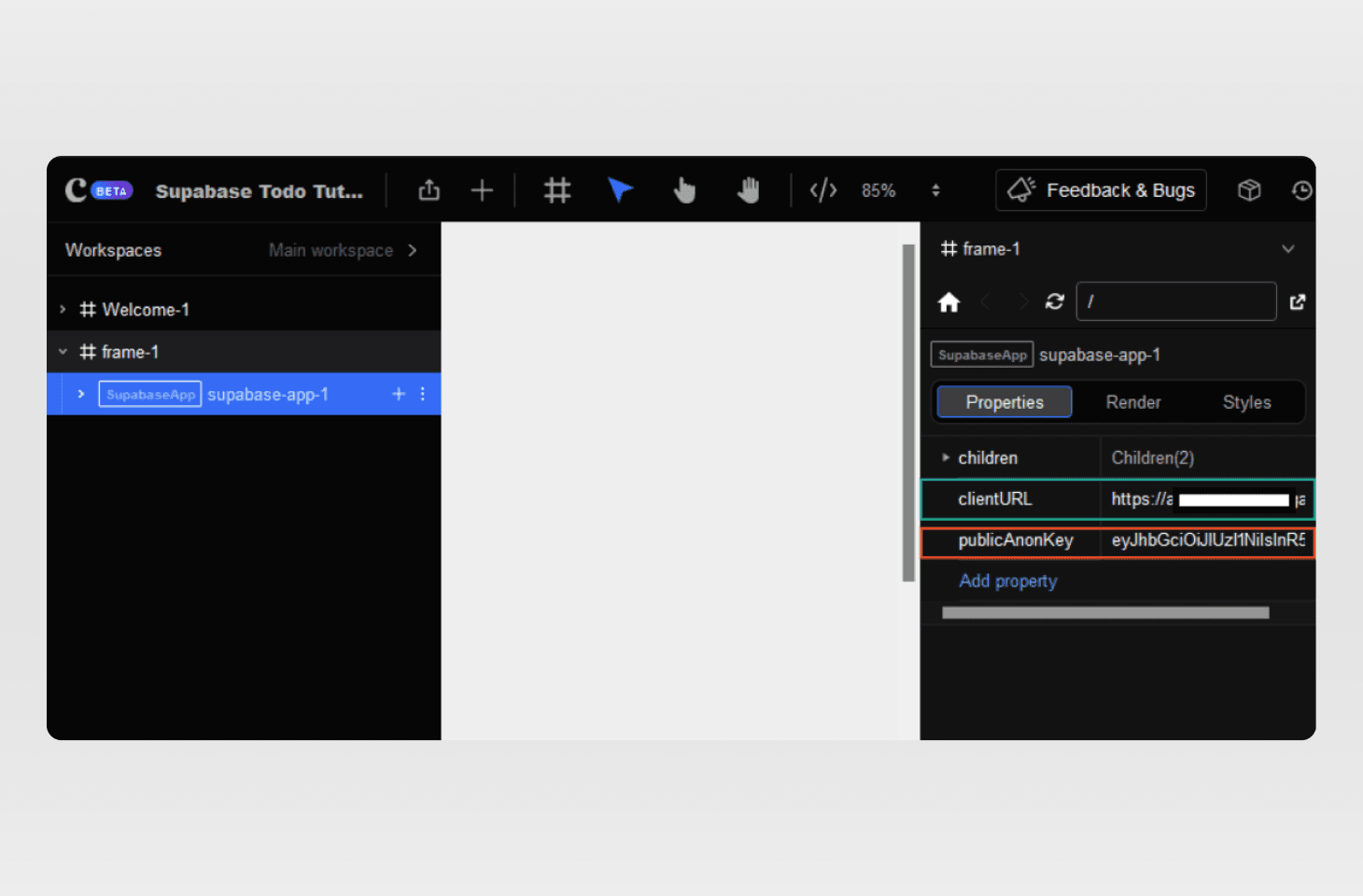Open the frame-1 panel dropdown chevron
Screen dimensions: 1363x896
pyautogui.click(x=1288, y=249)
